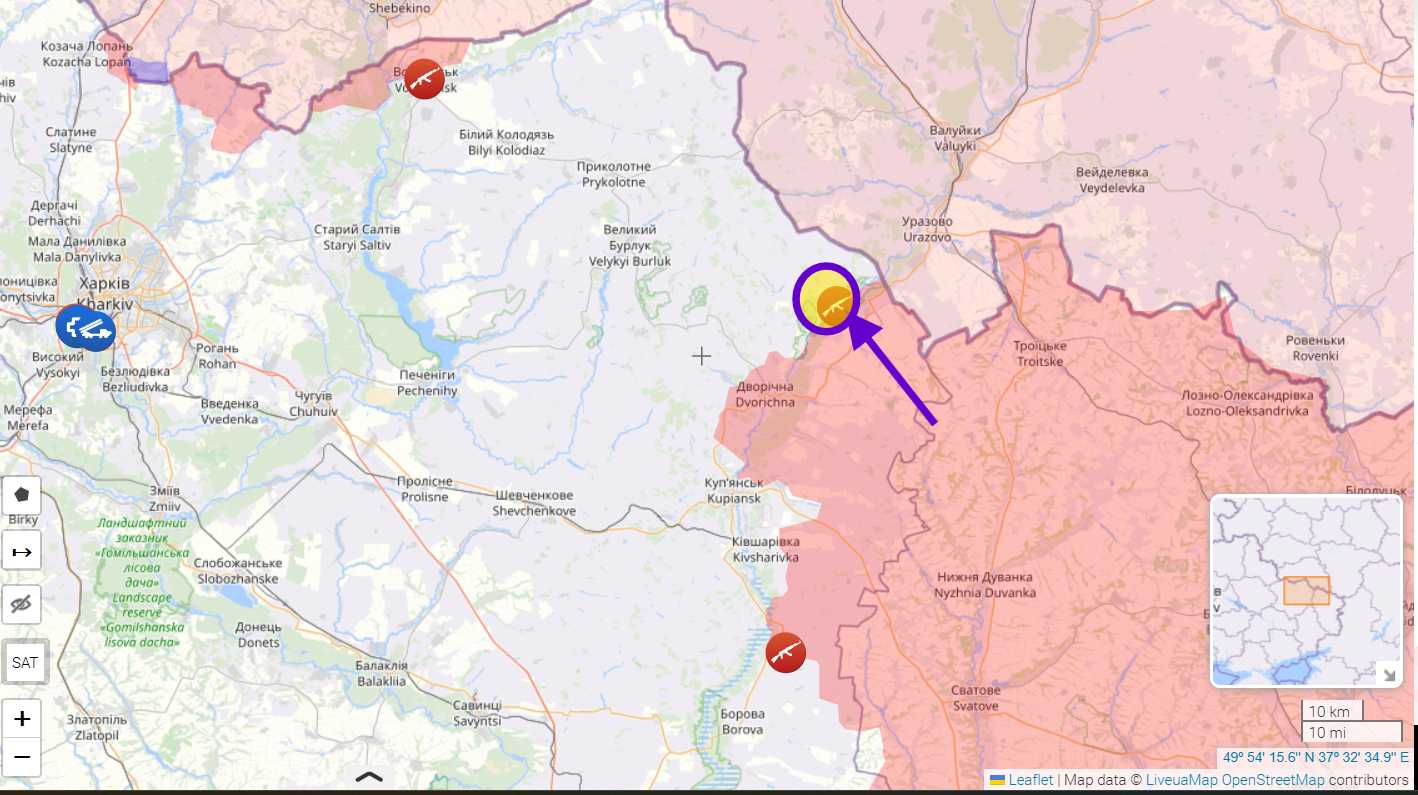
Task: Open the red gun marker near Vovchansk
Action: [424, 79]
